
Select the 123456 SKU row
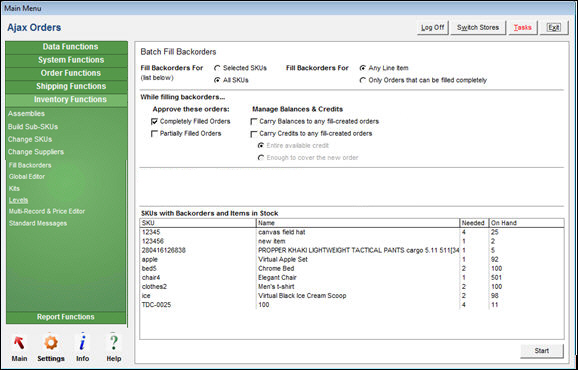(352, 242)
